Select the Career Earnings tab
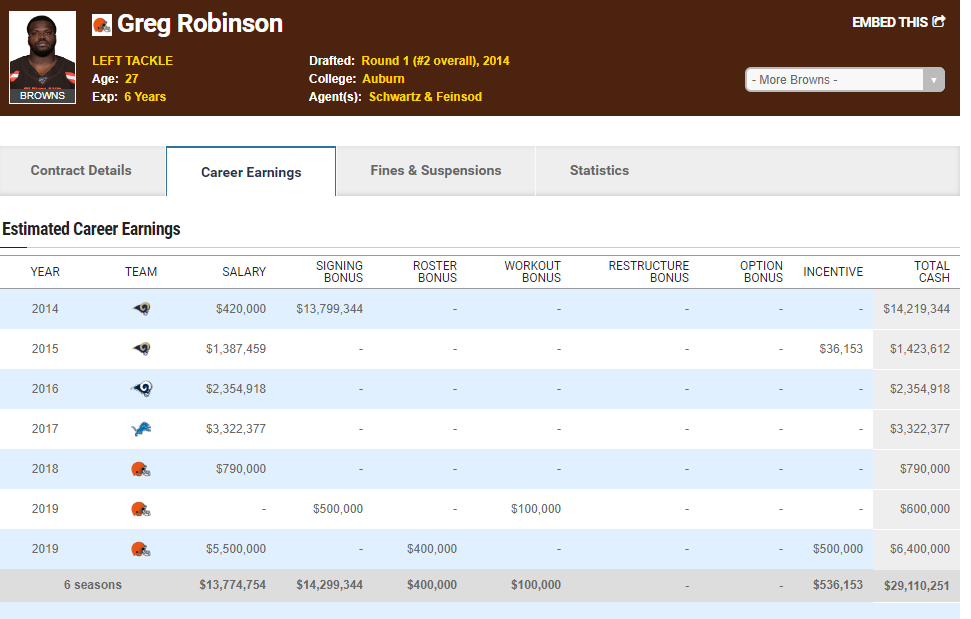Viewport: 971px width, 619px height. click(x=251, y=172)
